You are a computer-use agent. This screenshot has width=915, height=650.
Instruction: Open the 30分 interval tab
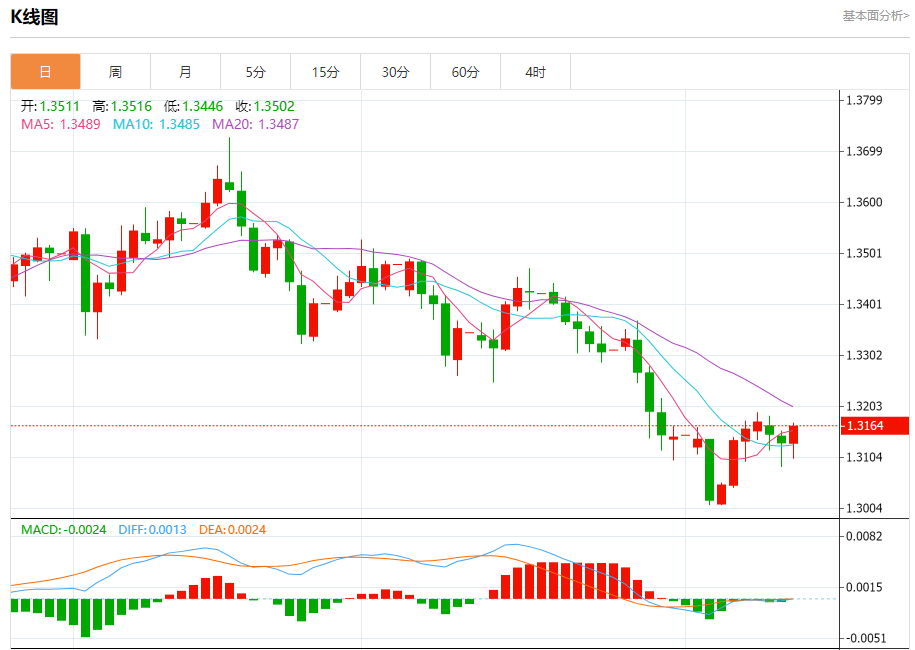[396, 72]
